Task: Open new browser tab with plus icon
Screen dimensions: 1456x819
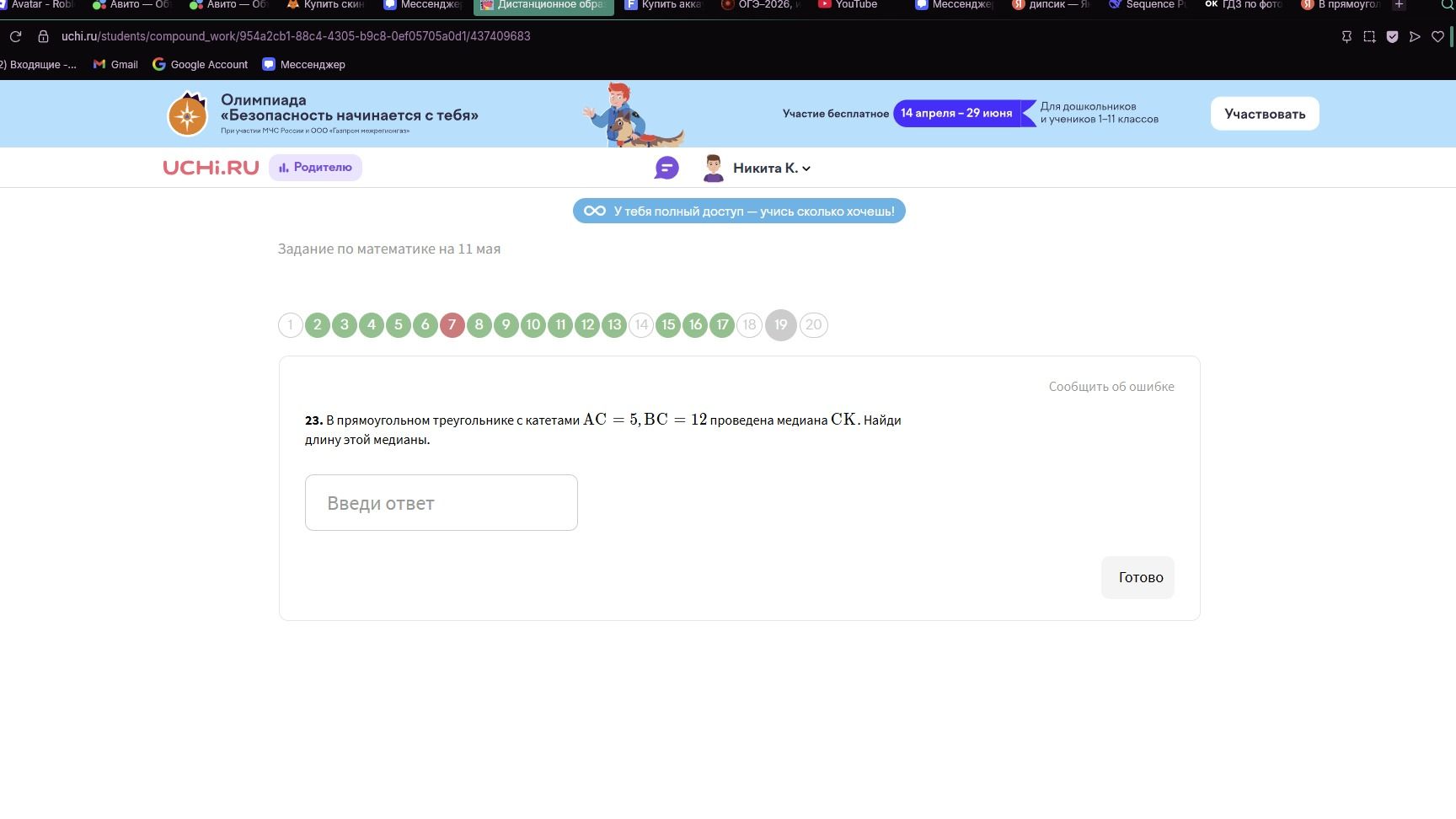Action: pos(1399,4)
